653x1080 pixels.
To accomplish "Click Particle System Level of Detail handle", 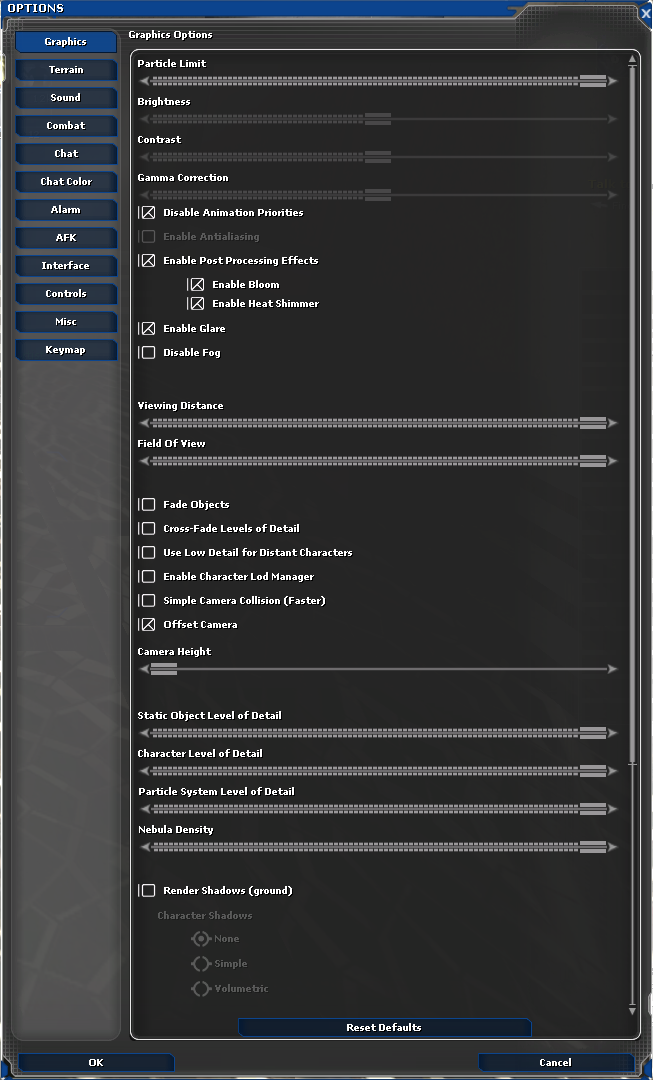I will pos(593,809).
